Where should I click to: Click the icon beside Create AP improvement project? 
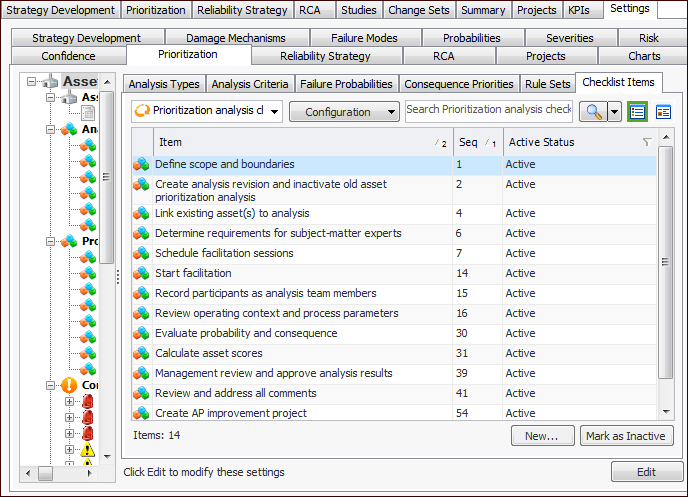(x=141, y=413)
